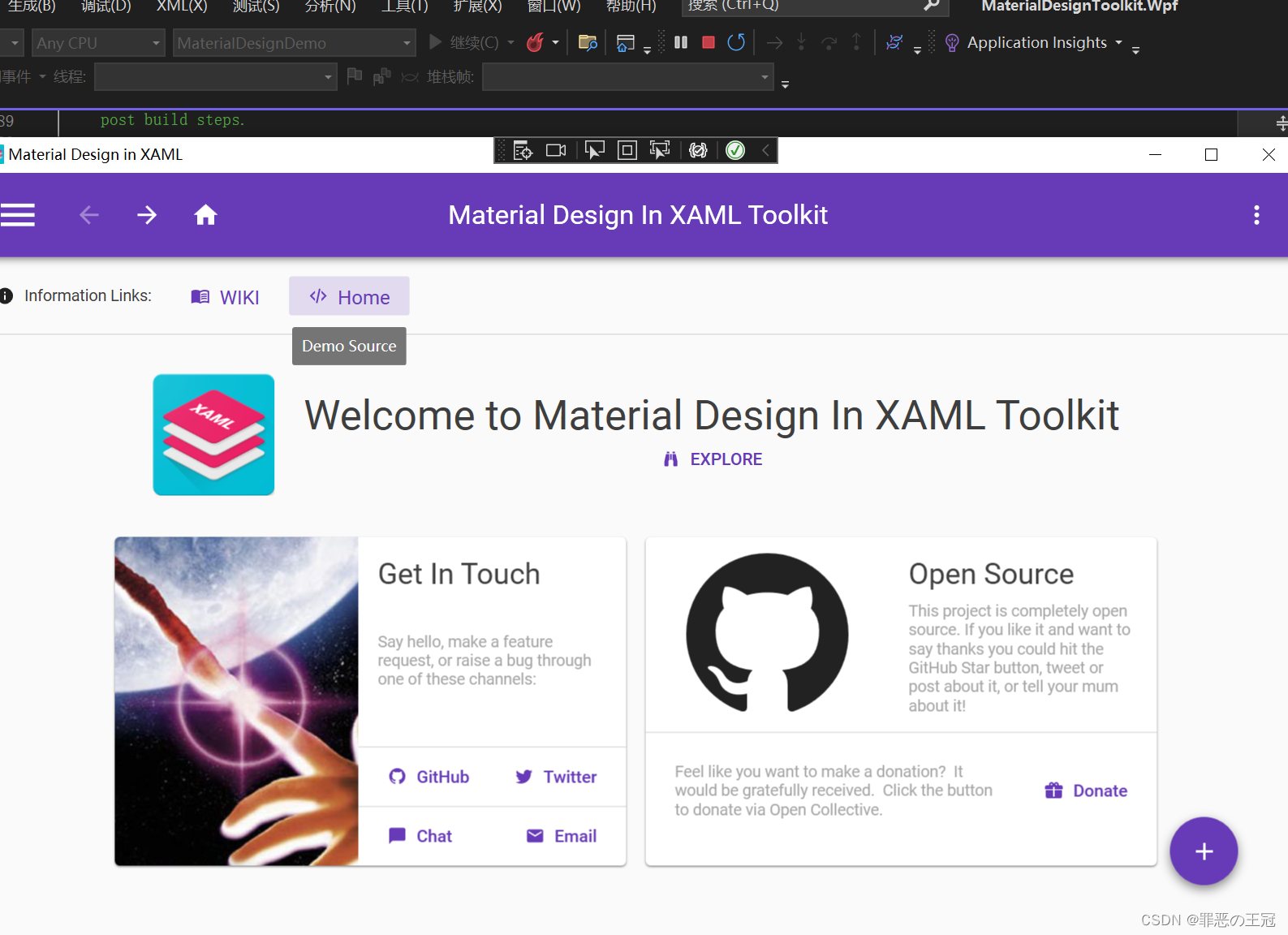
Task: Open the 测试(S) Test menu
Action: point(256,6)
